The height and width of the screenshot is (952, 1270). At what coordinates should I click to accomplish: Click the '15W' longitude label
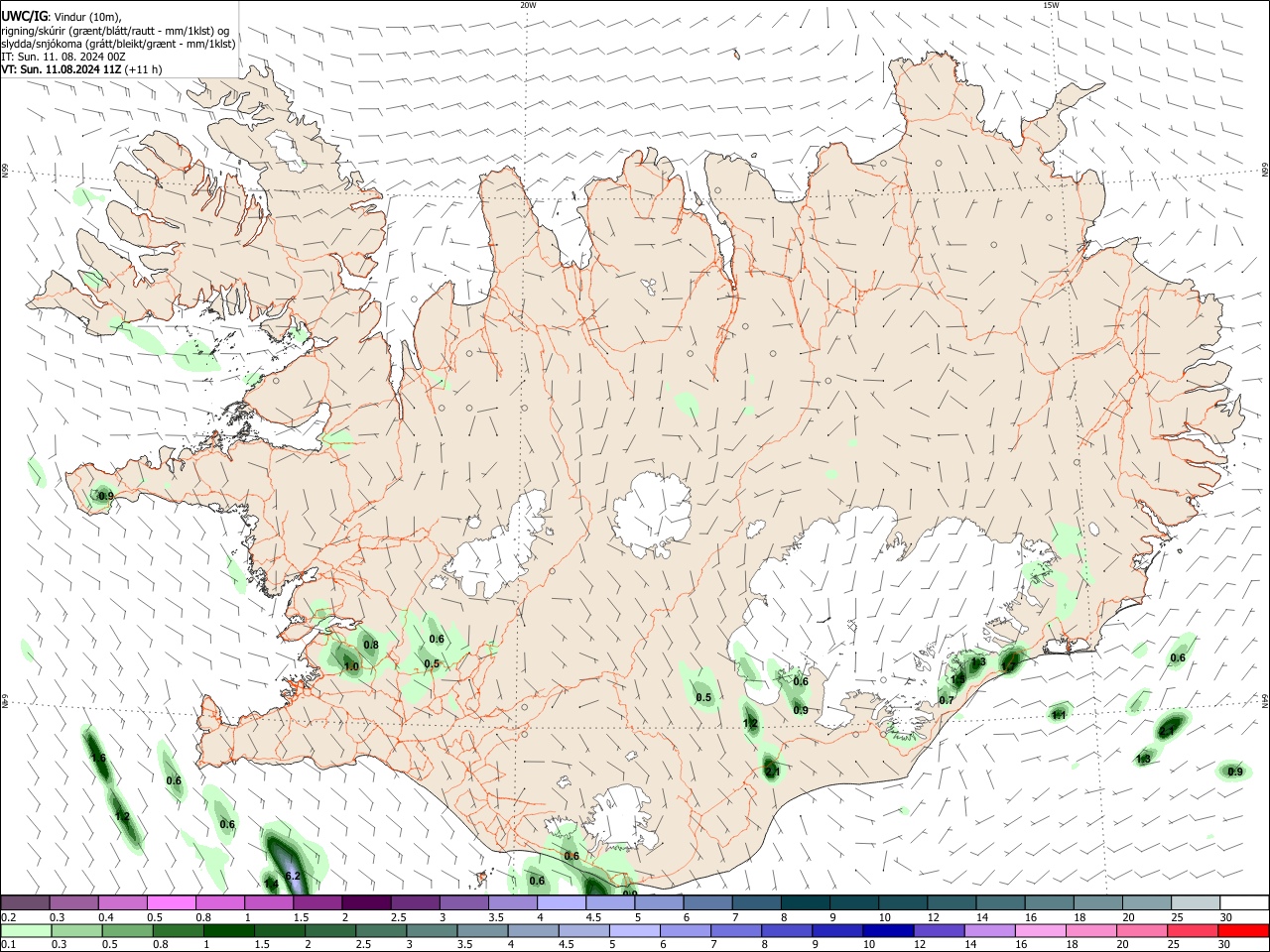point(1051,5)
